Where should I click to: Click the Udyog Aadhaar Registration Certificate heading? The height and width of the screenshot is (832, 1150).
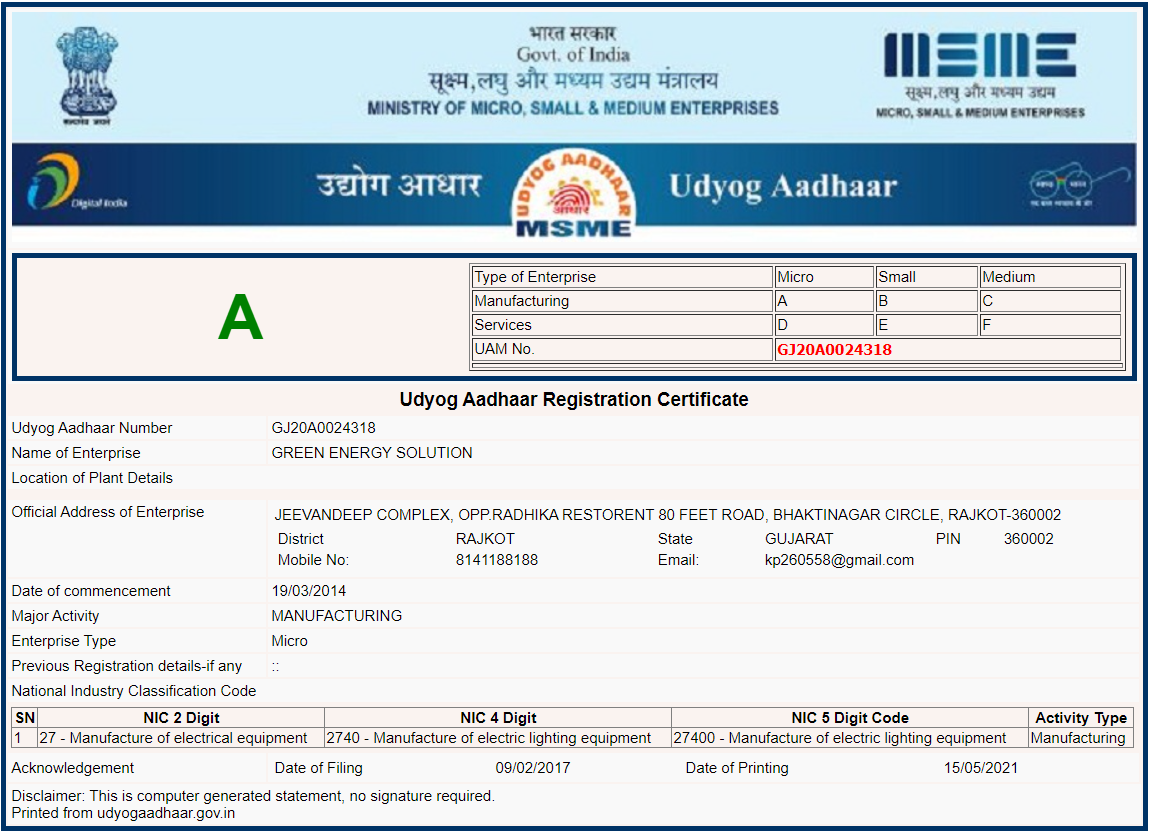pos(574,399)
